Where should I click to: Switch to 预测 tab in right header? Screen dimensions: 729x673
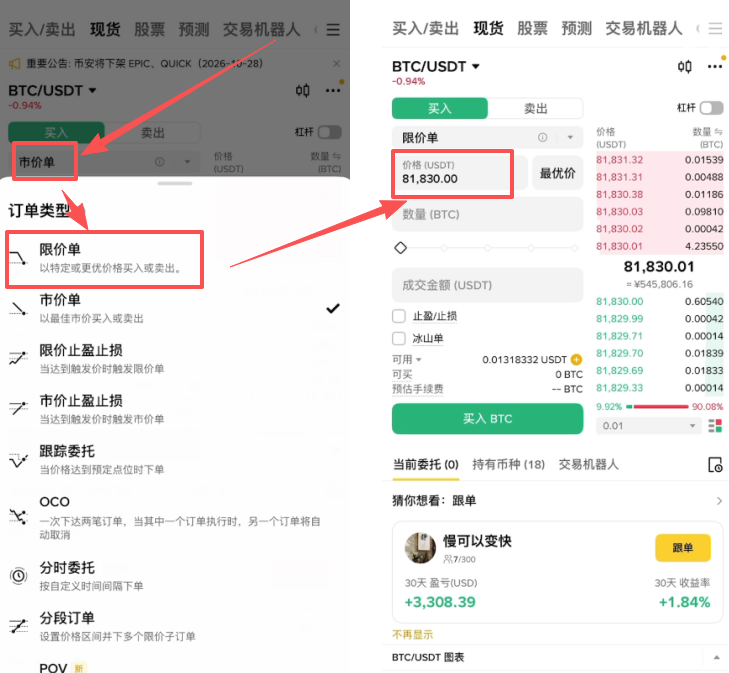576,28
